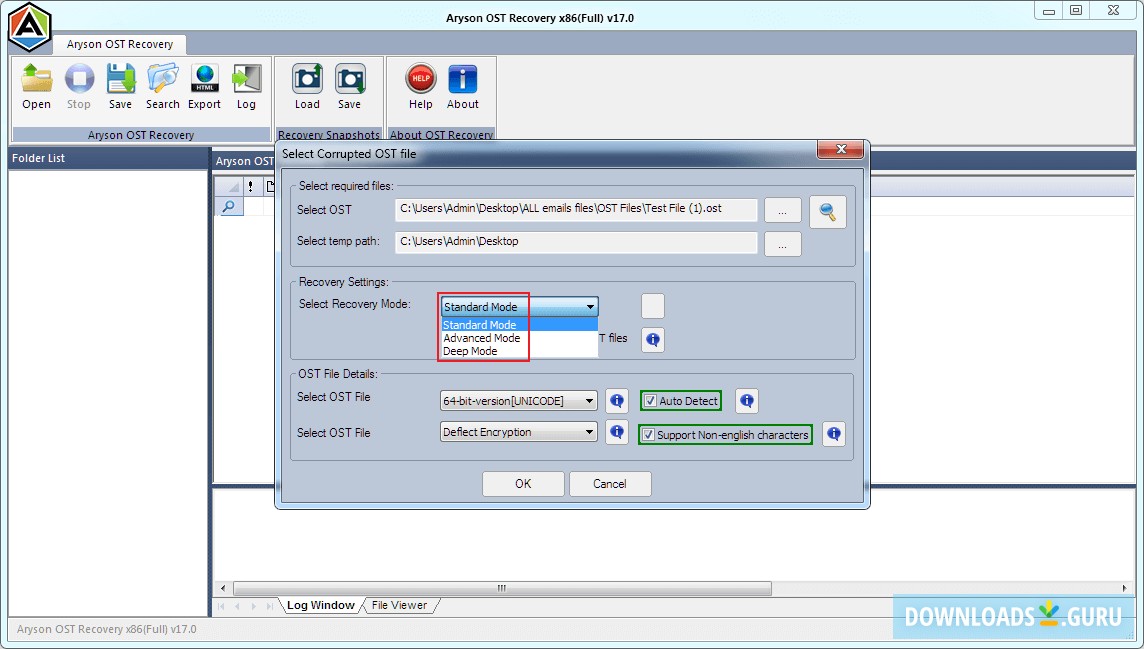The height and width of the screenshot is (649, 1144).
Task: Select Advanced Mode from recovery dropdown
Action: [482, 338]
